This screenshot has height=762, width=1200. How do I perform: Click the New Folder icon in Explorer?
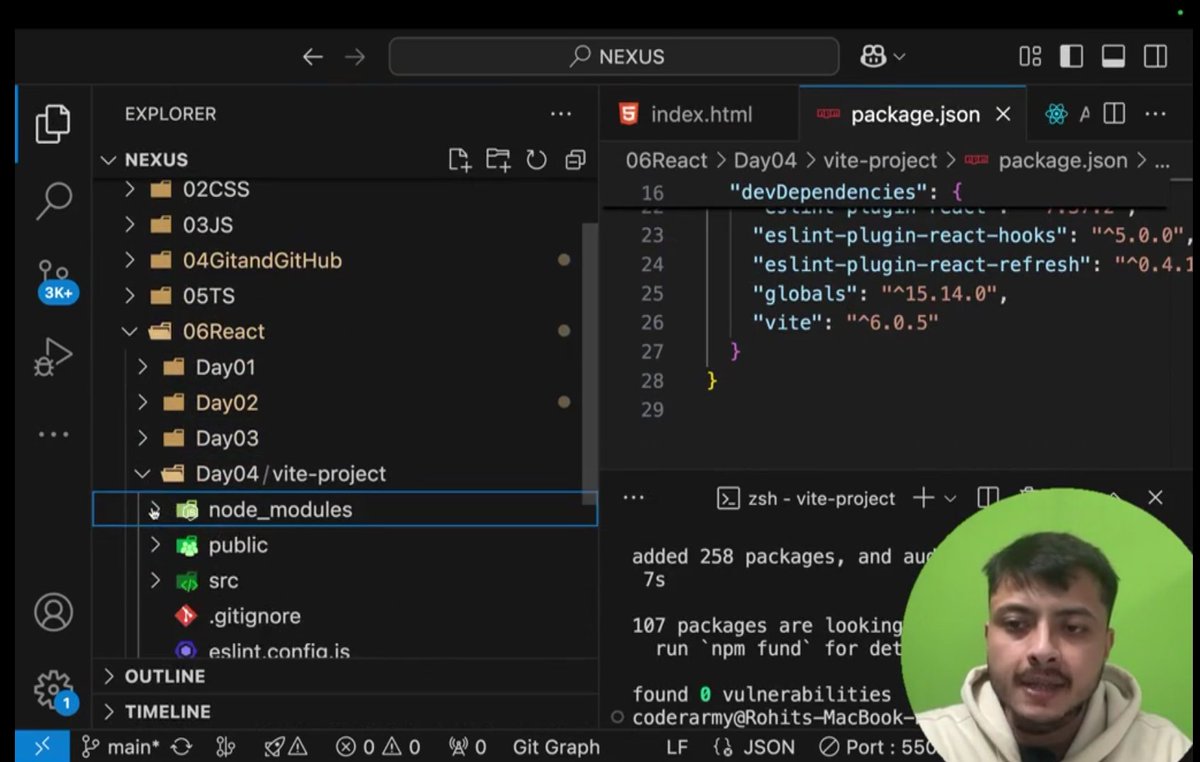point(498,160)
